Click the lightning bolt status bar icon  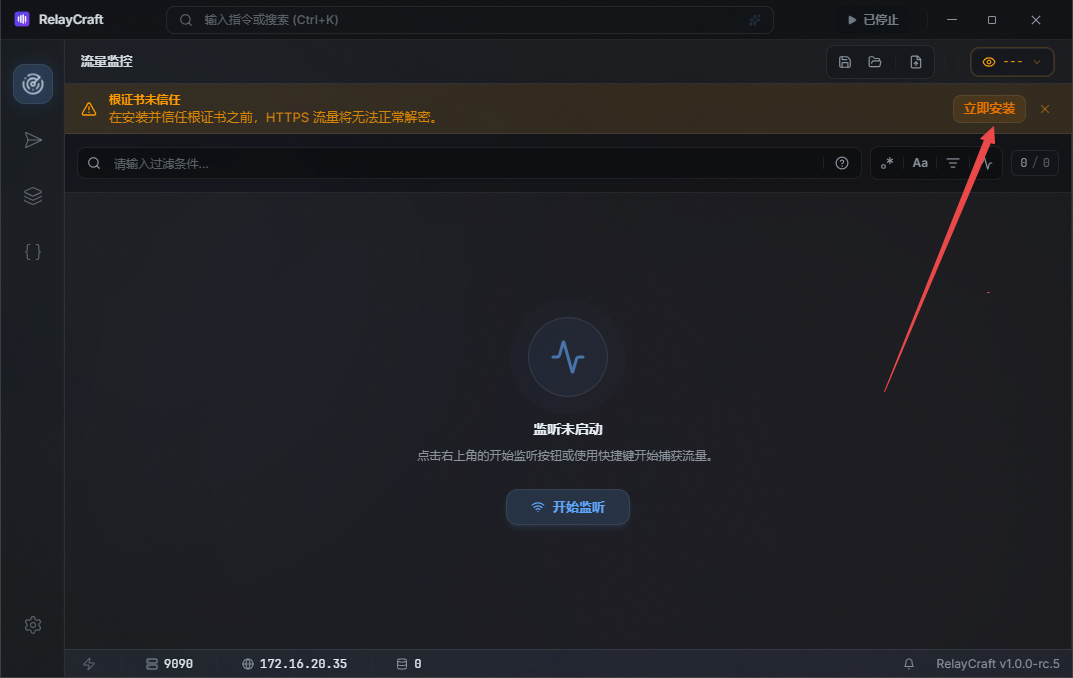pyautogui.click(x=89, y=664)
